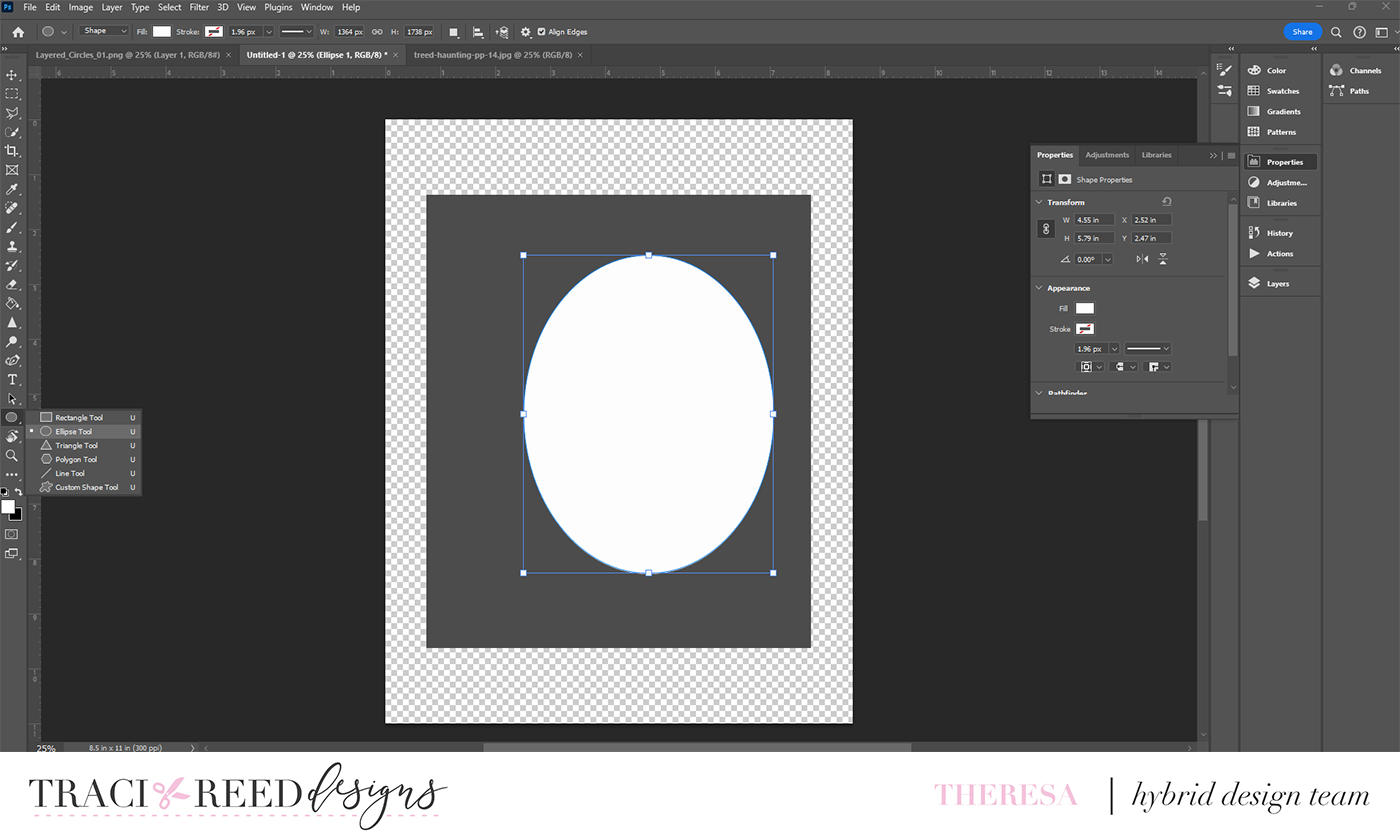Toggle the Link shape width and height
This screenshot has height=840, width=1400.
coord(1046,228)
